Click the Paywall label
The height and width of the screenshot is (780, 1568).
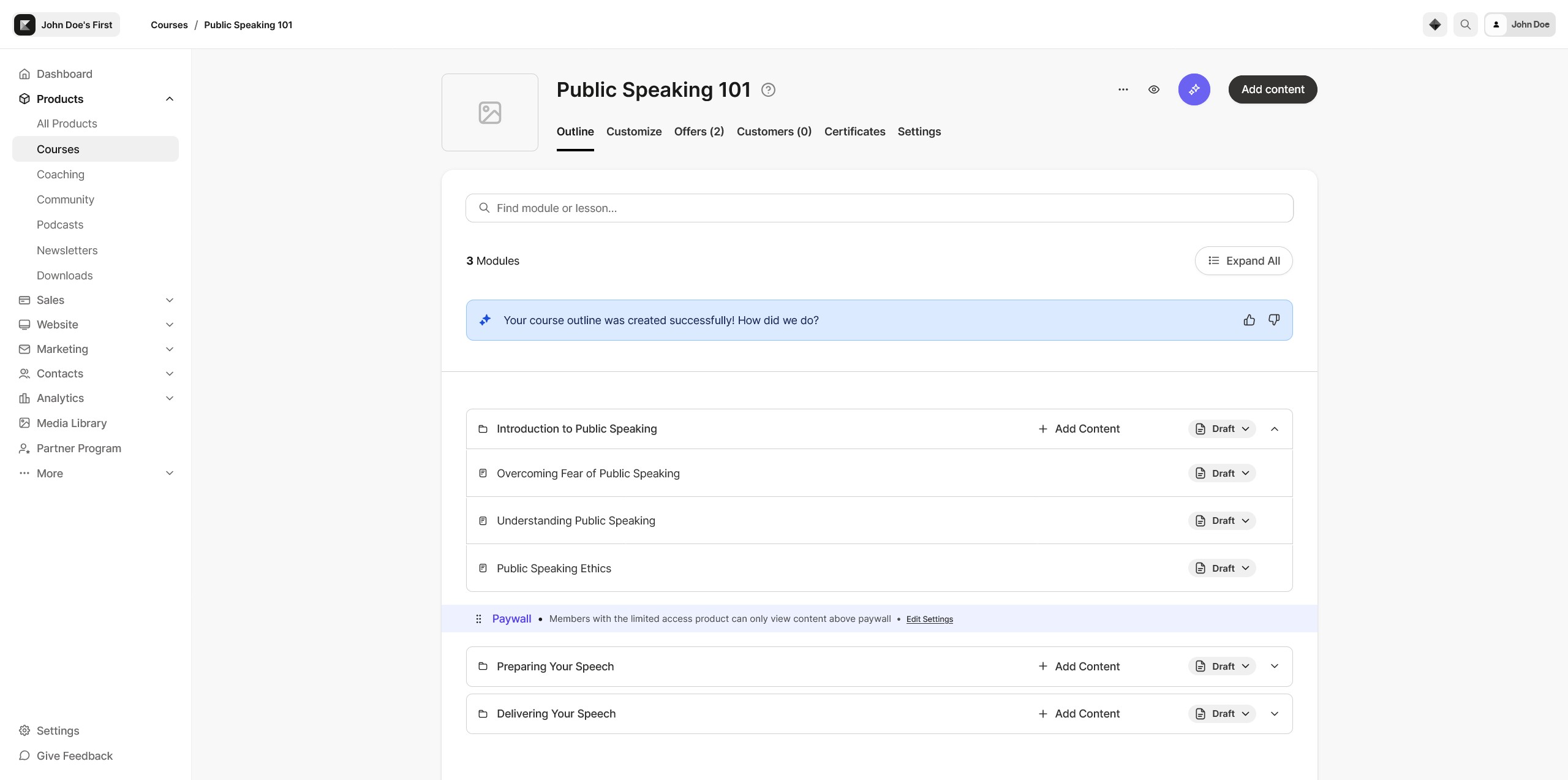511,619
